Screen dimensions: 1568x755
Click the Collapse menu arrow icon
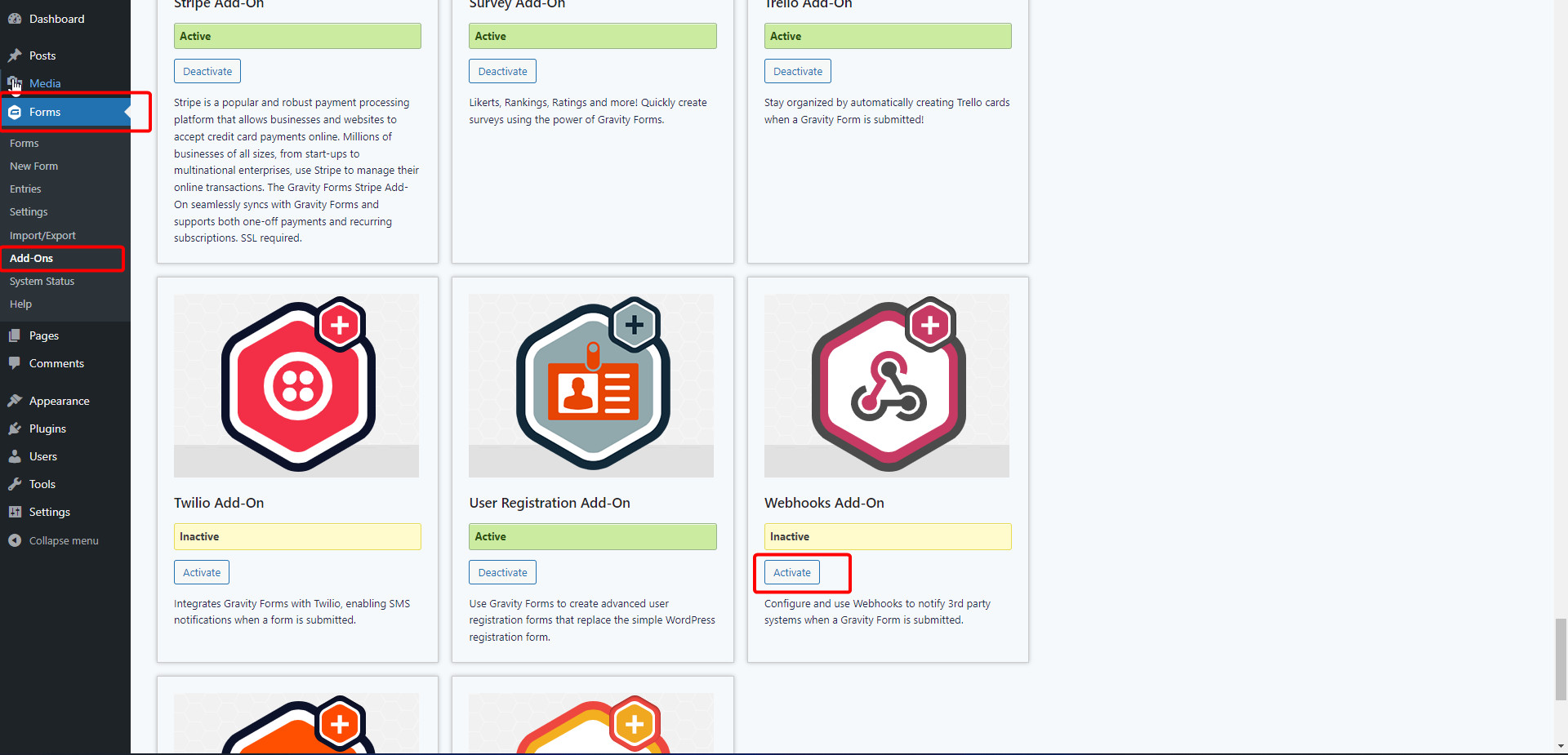(x=15, y=540)
